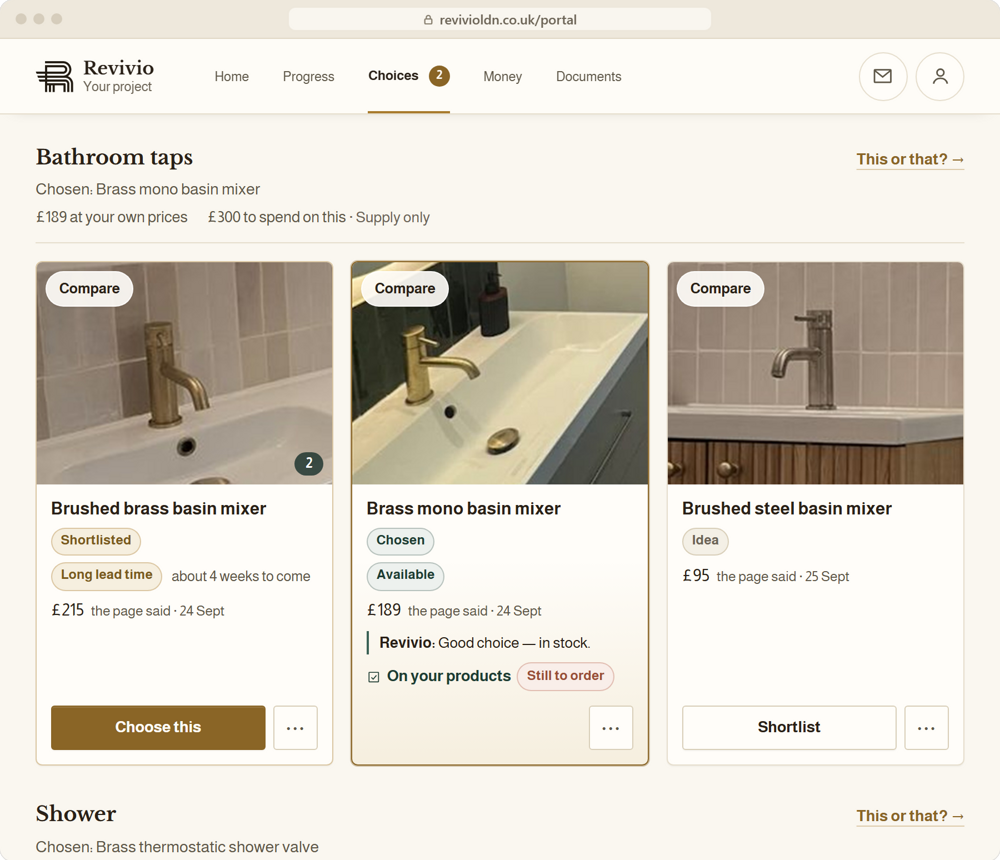The height and width of the screenshot is (860, 1000).
Task: Click the Chosen status pill
Action: coord(401,541)
